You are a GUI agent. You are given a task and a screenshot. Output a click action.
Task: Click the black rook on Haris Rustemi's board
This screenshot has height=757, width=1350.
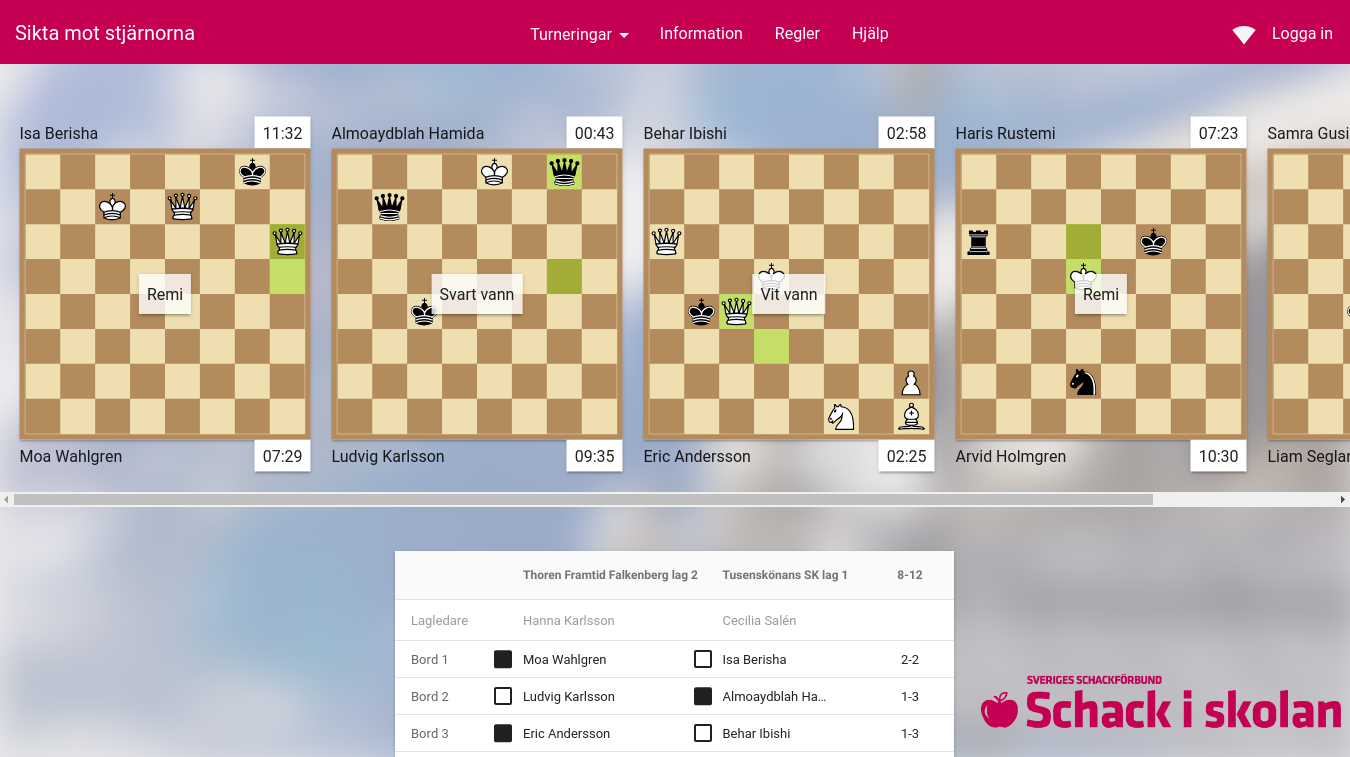(978, 242)
